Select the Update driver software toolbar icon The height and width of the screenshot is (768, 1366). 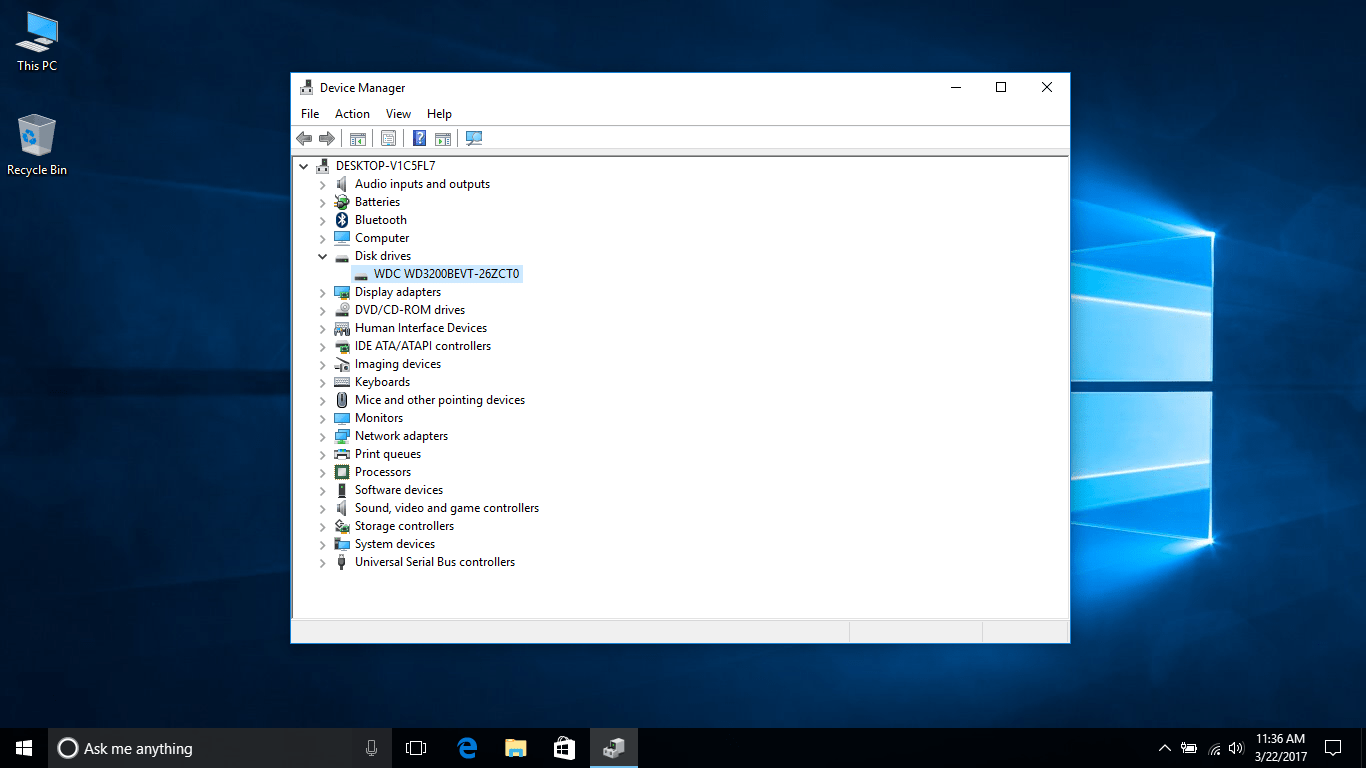tap(443, 138)
